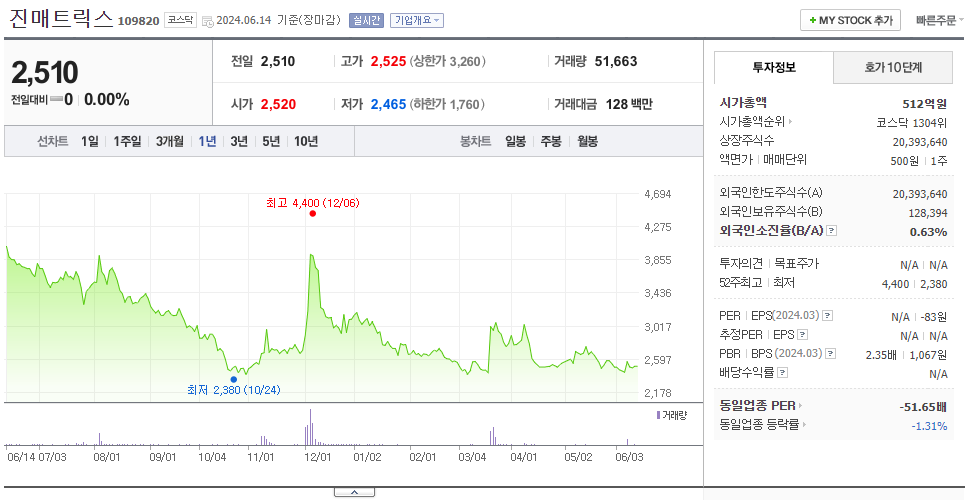Open the 동일업종 PER link
Image resolution: width=968 pixels, height=500 pixels.
[757, 406]
